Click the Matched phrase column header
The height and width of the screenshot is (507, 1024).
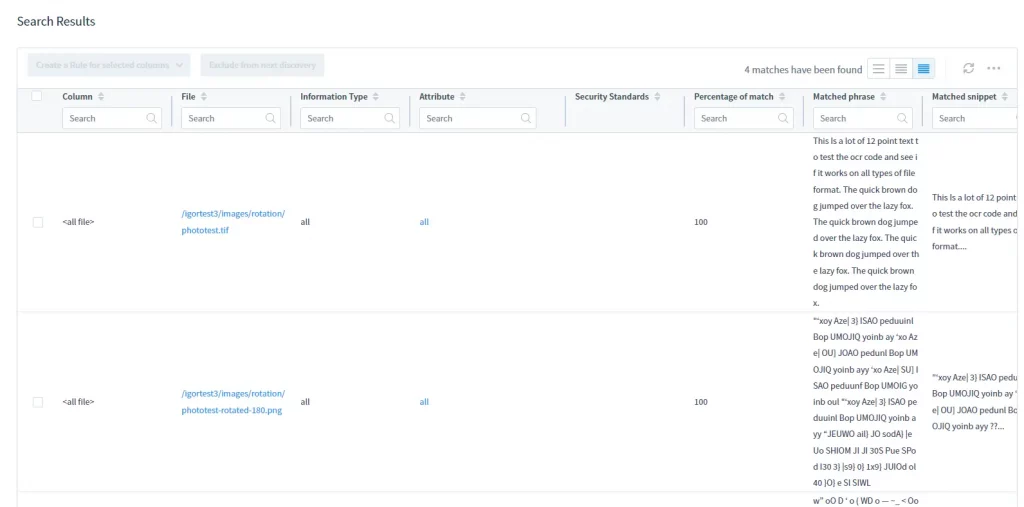(844, 97)
